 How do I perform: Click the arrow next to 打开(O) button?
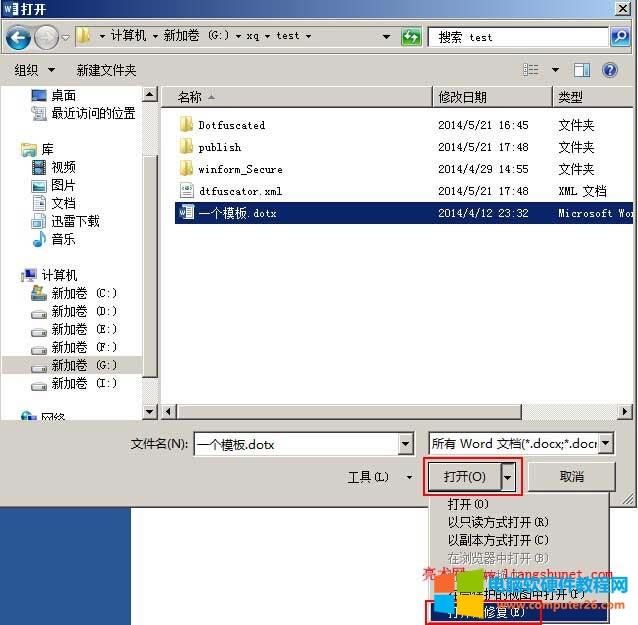(x=508, y=476)
